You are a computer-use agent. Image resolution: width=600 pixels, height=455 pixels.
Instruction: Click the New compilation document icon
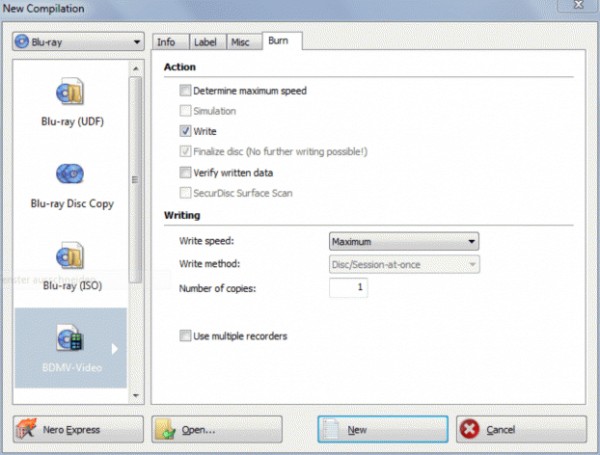tap(333, 429)
